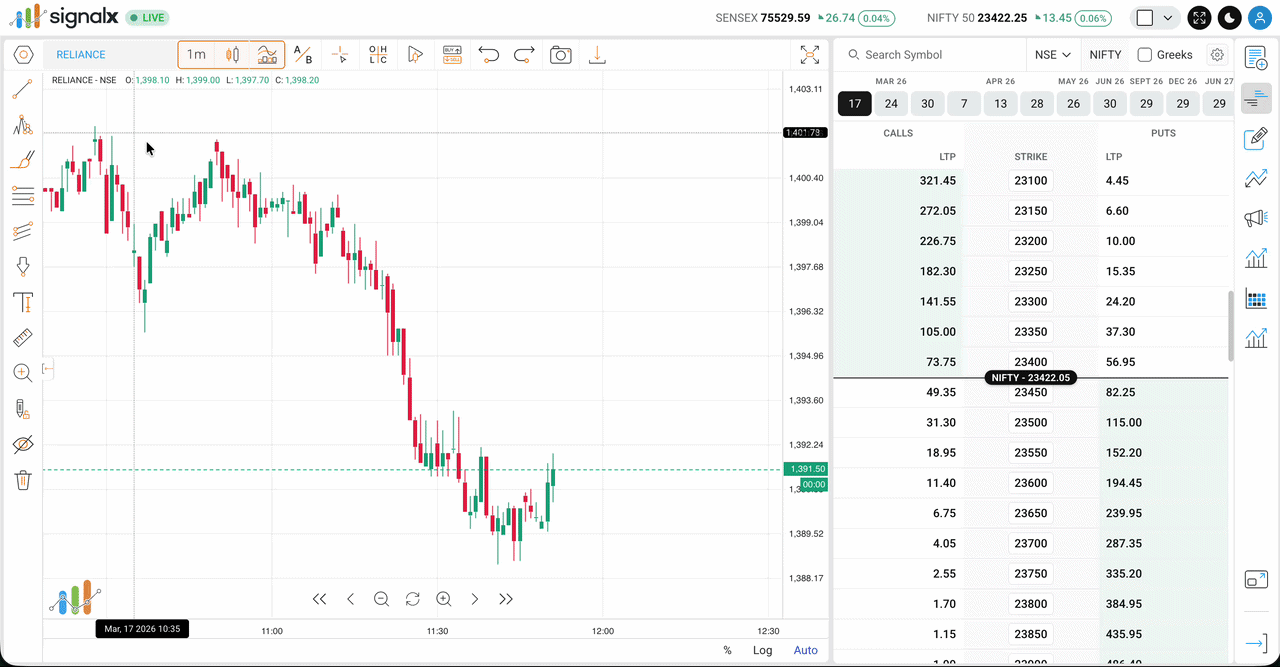Jump to chart start with double-left arrows
Image resolution: width=1280 pixels, height=667 pixels.
319,599
